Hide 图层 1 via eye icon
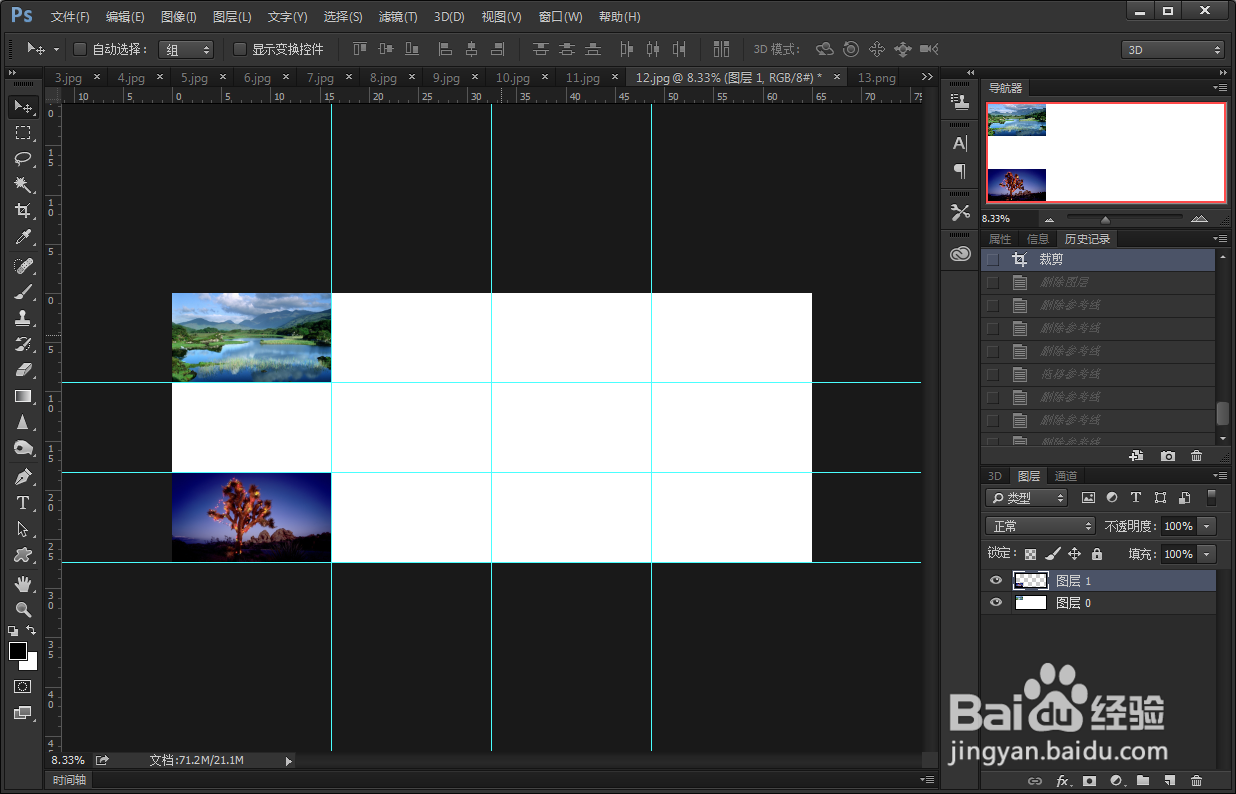Screen dimensions: 1236x794 (995, 580)
